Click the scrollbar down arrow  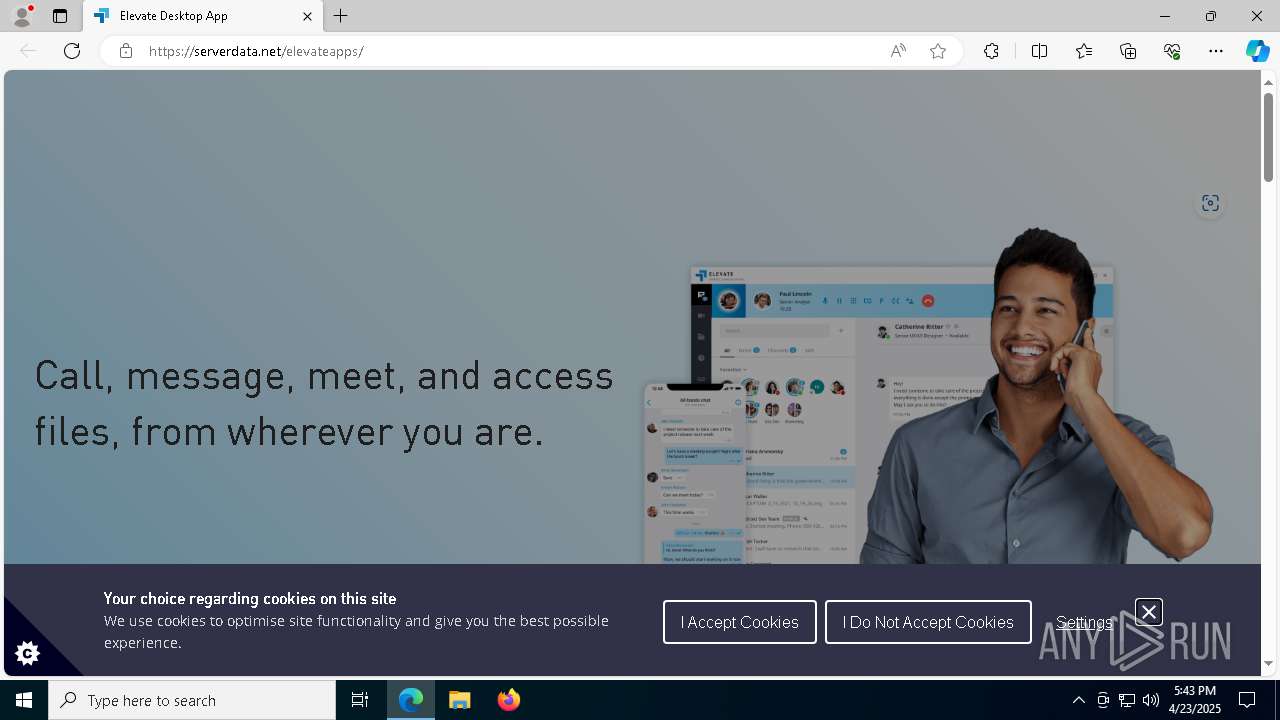1268,663
